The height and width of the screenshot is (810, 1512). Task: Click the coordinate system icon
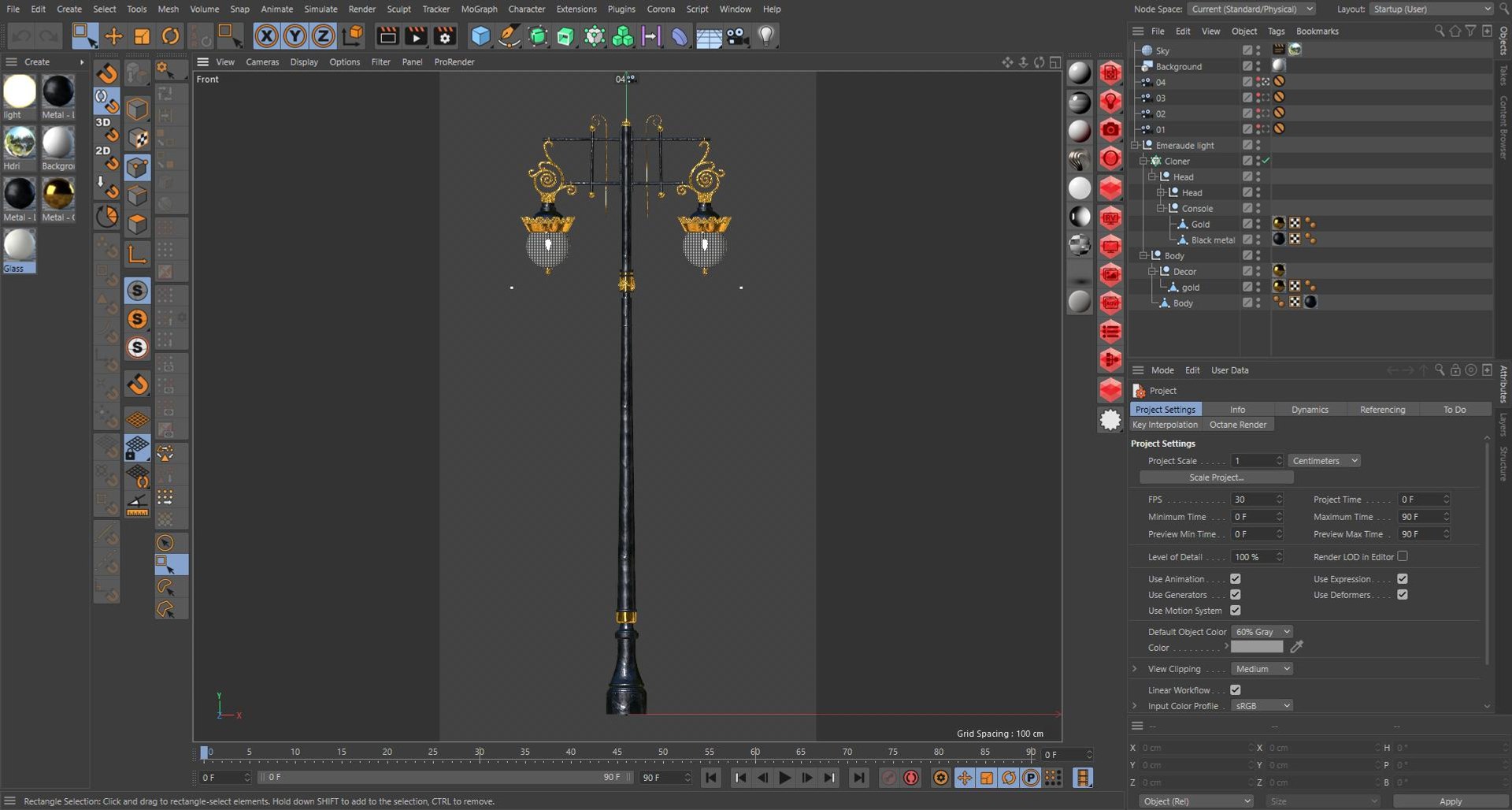(354, 35)
